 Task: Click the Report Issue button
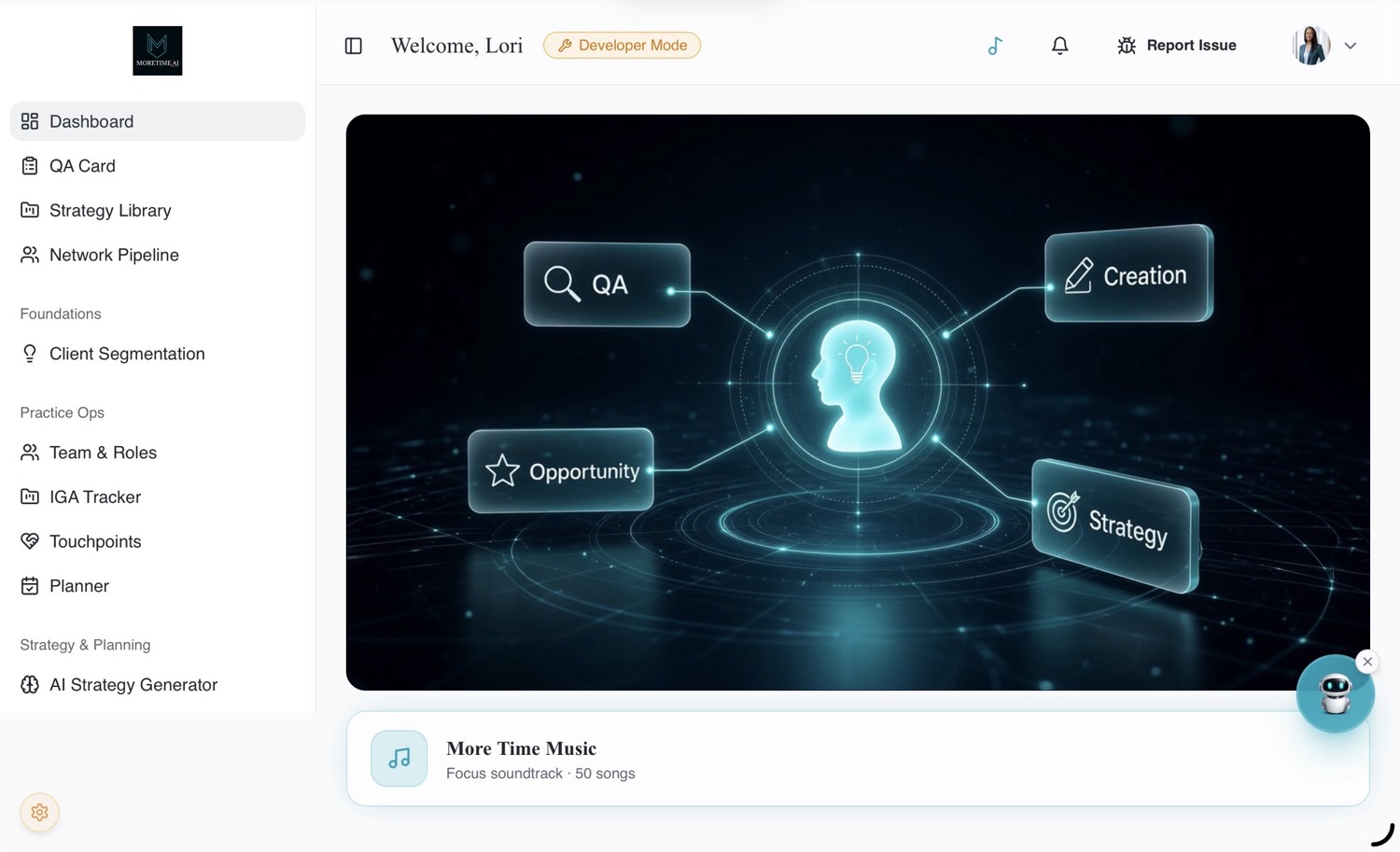[1176, 46]
